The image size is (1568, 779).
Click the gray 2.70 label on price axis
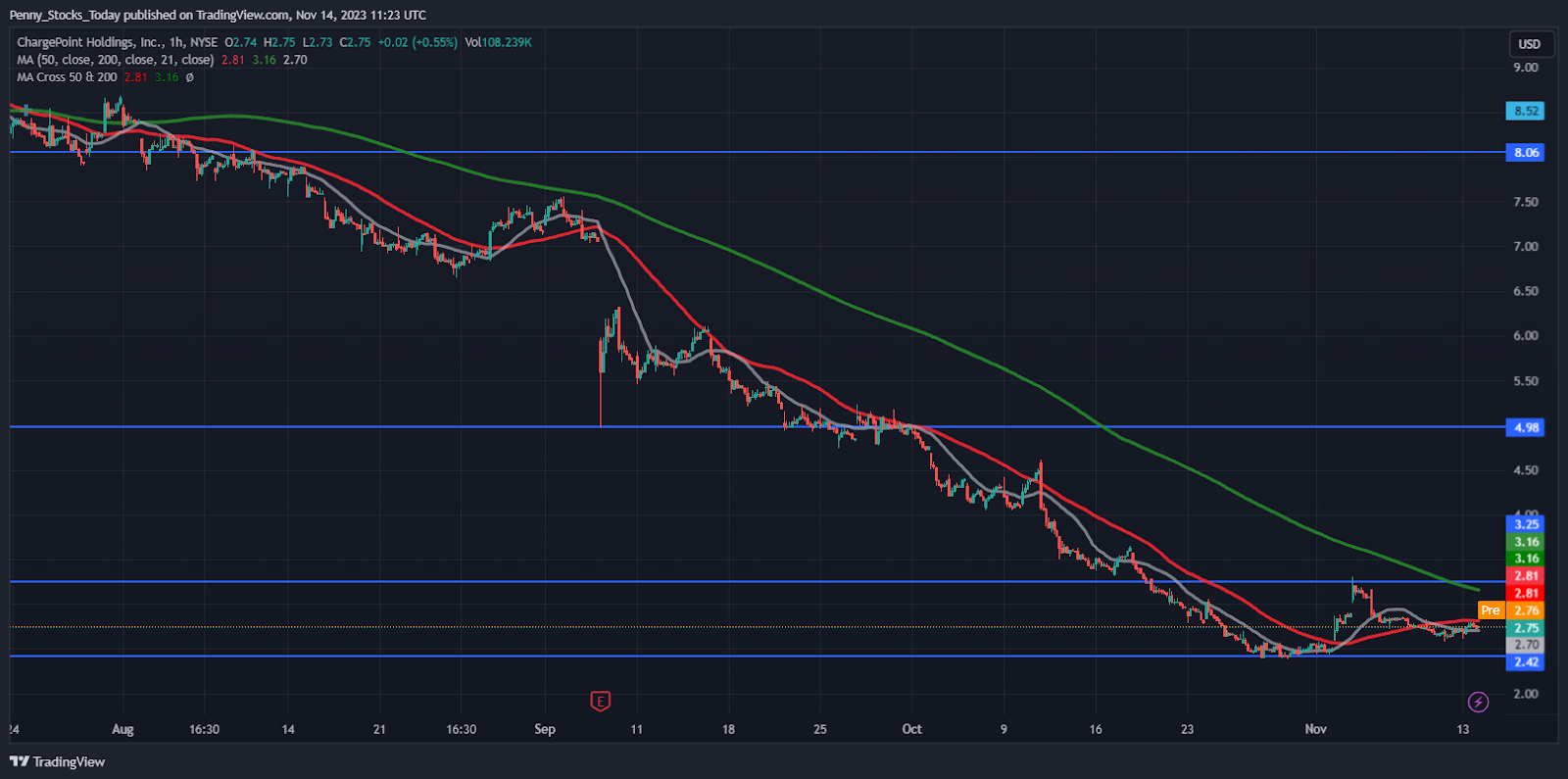(x=1526, y=645)
